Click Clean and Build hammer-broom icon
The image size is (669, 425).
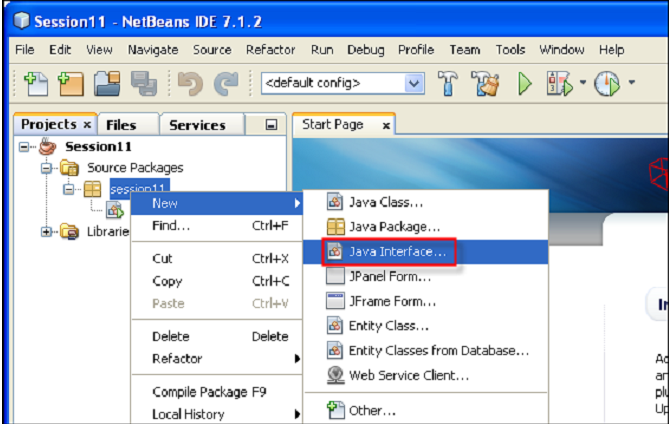[x=485, y=84]
